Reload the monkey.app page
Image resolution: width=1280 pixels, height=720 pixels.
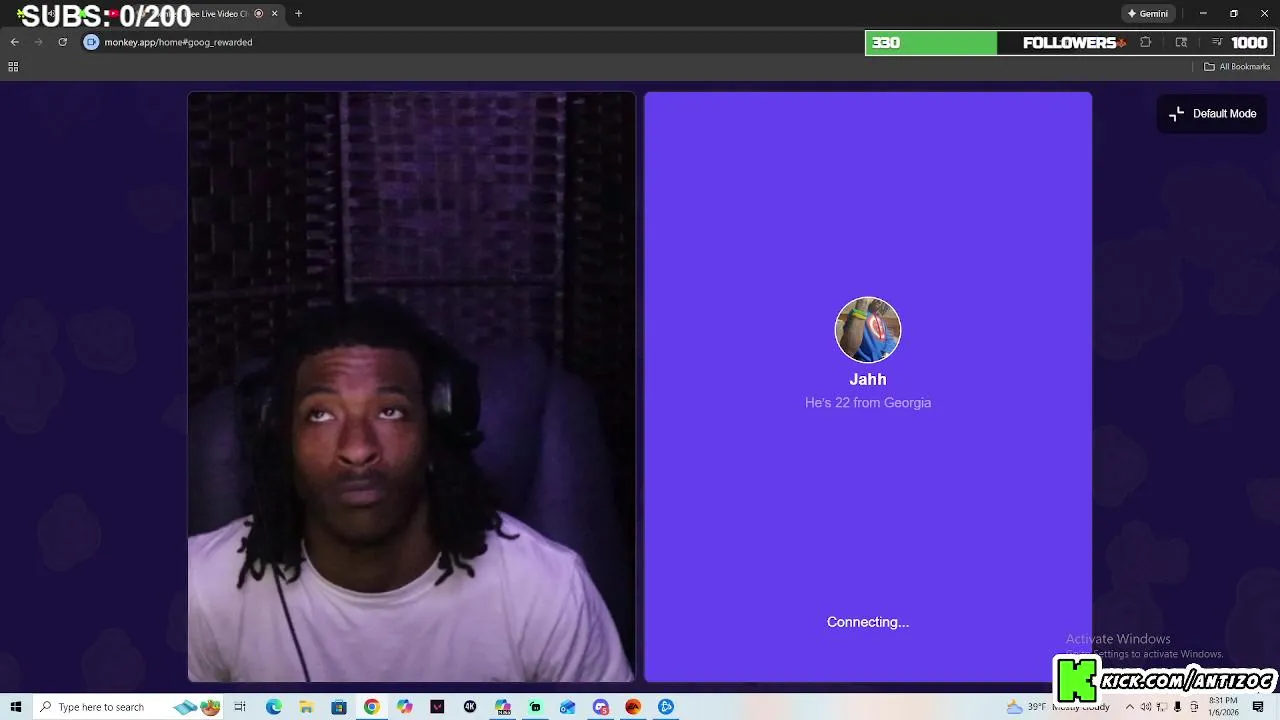[x=62, y=42]
